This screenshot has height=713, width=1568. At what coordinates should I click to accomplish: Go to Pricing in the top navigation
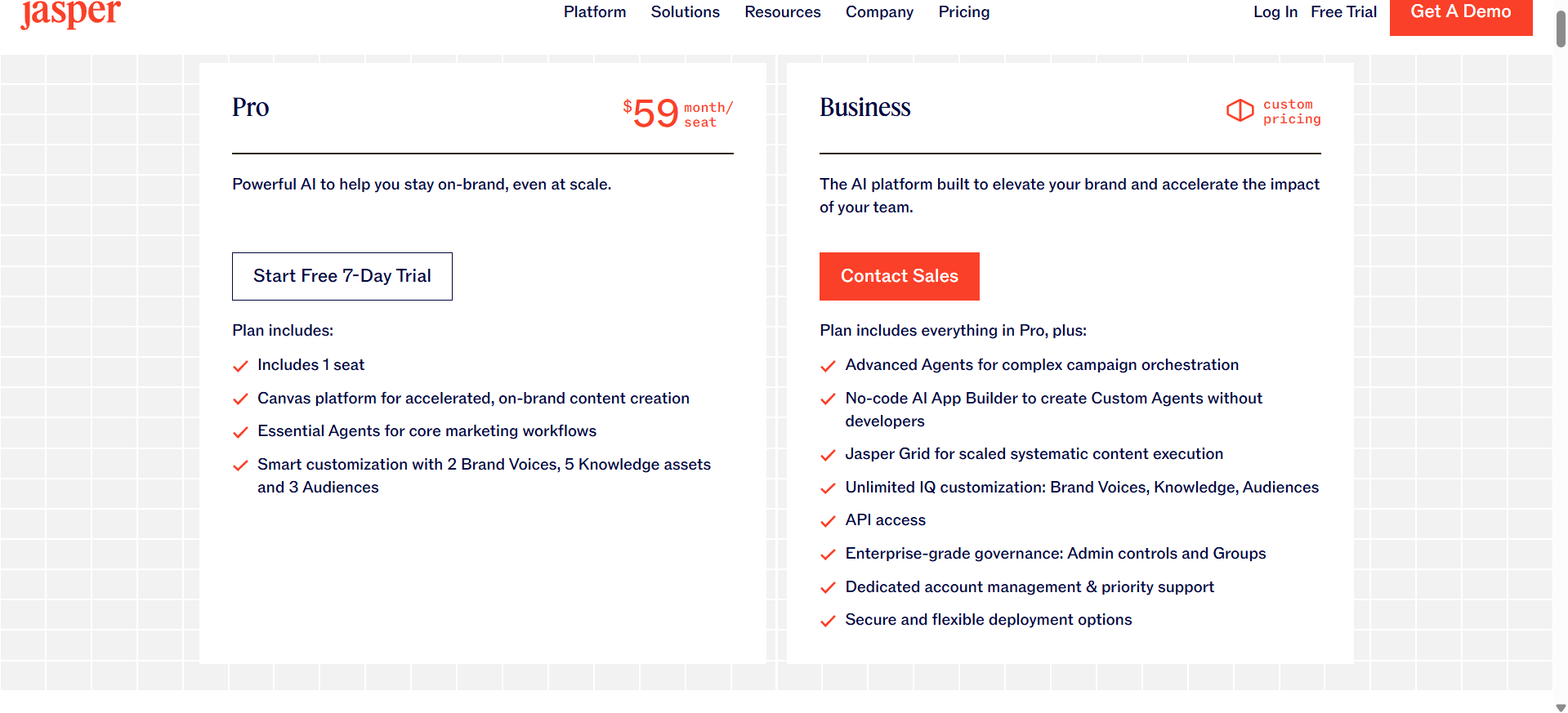tap(963, 12)
